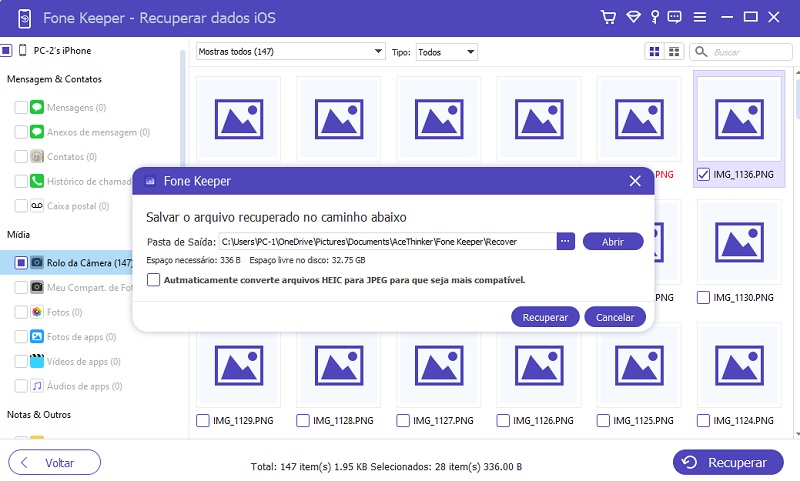The width and height of the screenshot is (800, 481).
Task: Click the Anexos de mensagem icon
Action: [37, 132]
